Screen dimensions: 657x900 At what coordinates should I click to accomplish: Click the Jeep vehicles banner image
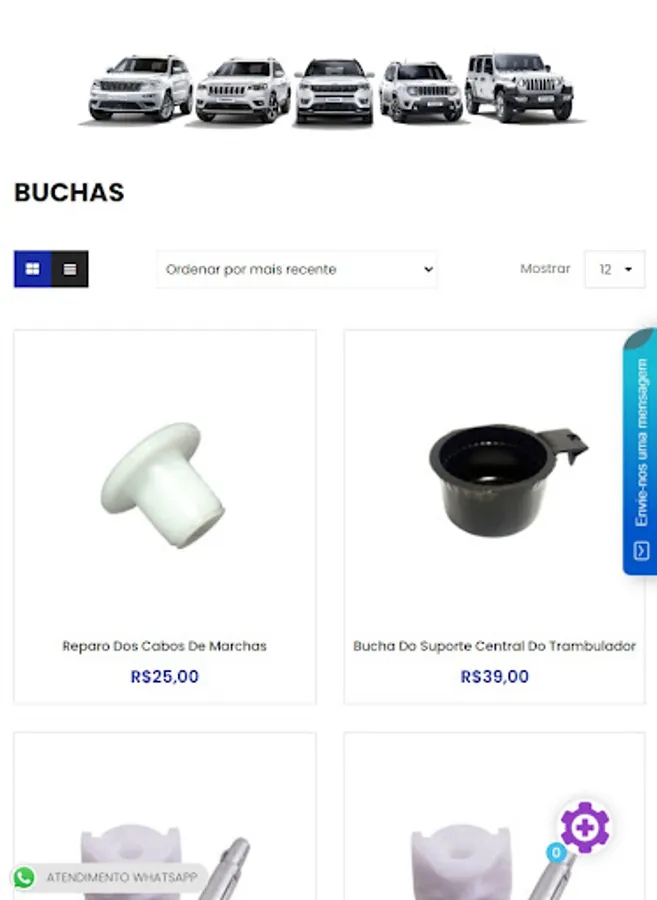tap(332, 89)
